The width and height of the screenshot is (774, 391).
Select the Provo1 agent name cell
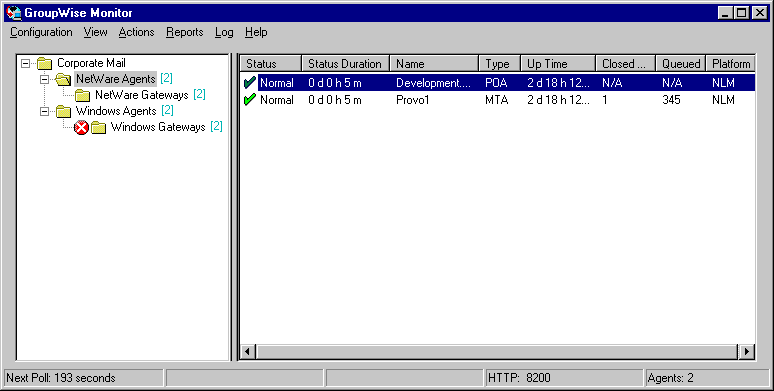tap(413, 100)
